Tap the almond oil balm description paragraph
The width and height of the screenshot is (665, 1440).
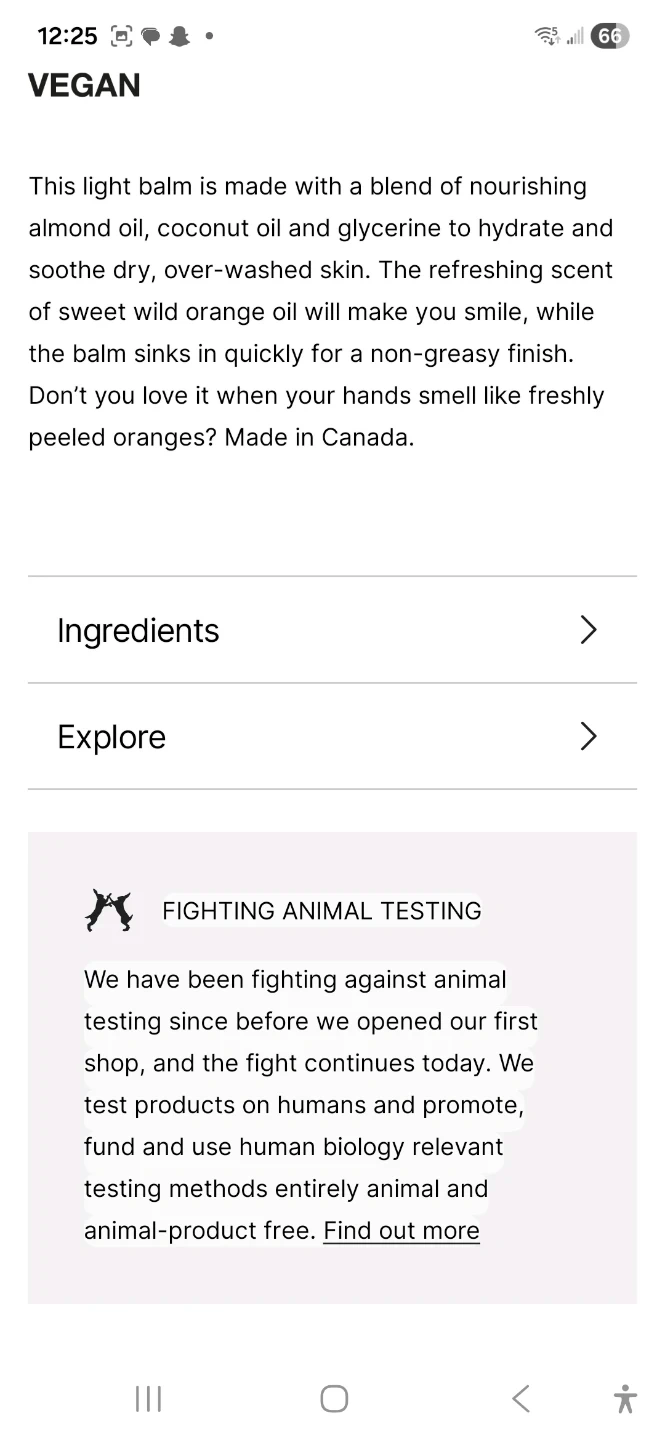coord(321,312)
